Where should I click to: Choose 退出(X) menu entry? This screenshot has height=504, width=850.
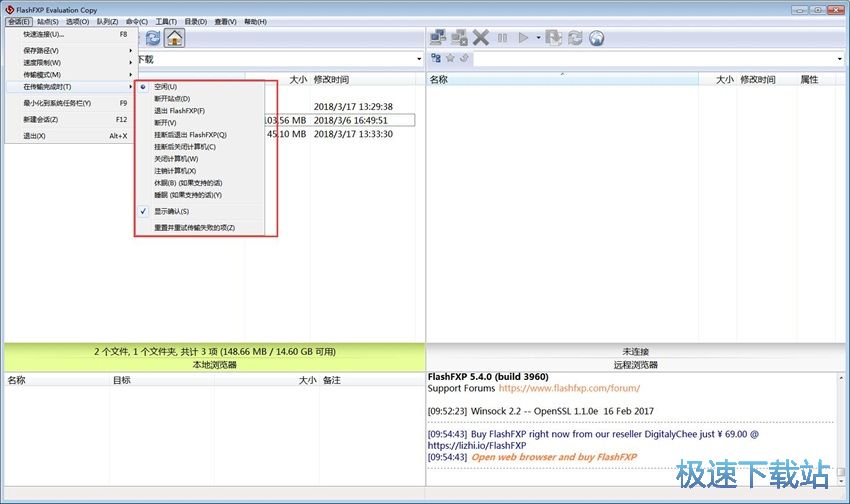point(70,135)
